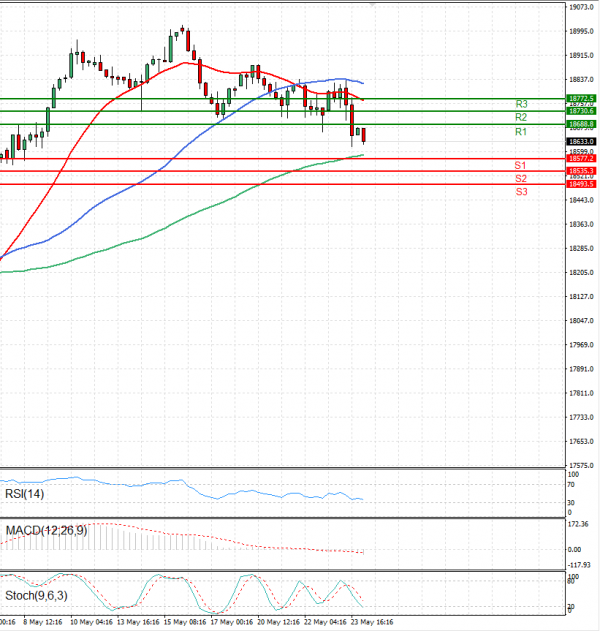
Task: Click the R2 resistance level label
Action: click(x=521, y=118)
